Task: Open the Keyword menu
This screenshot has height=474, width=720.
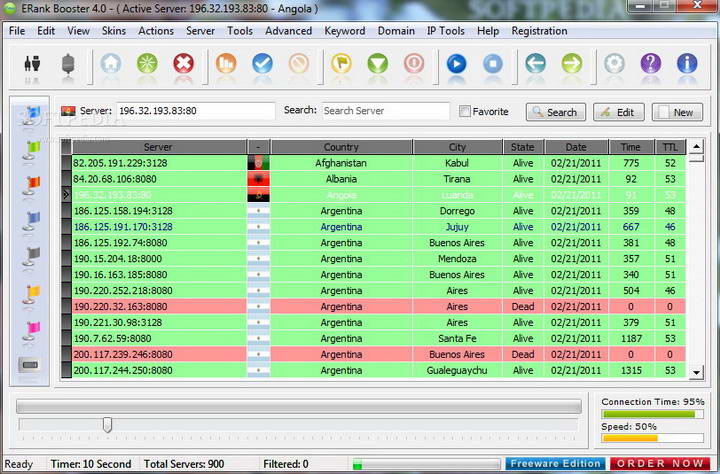Action: tap(345, 31)
